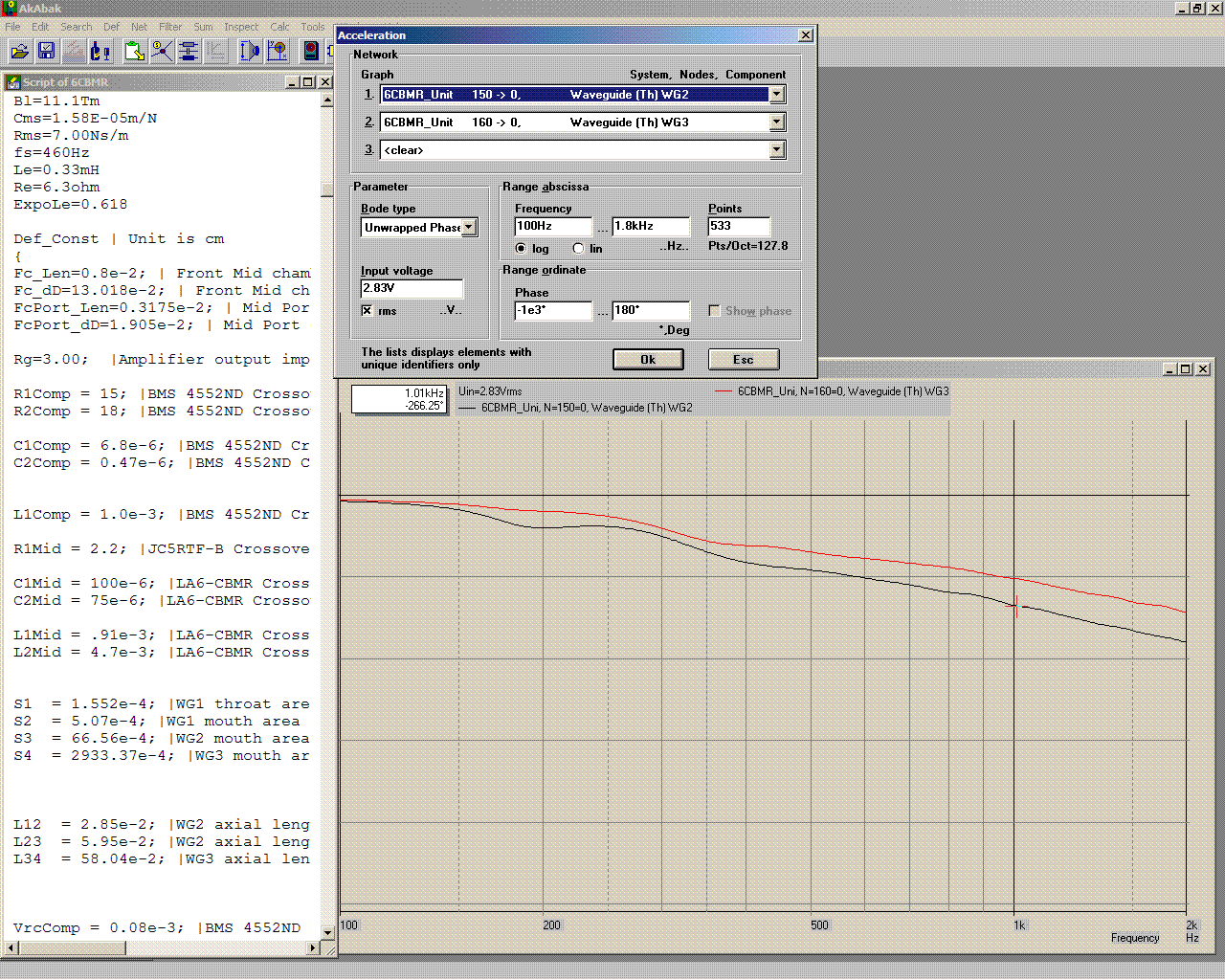1225x980 pixels.
Task: Click script window scroll down arrow
Action: coord(328,931)
